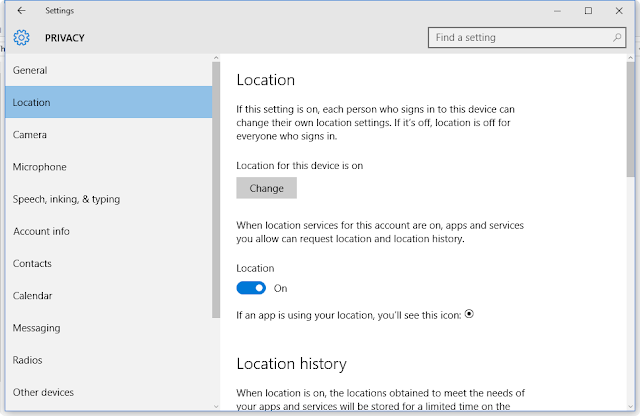Open Calendar privacy settings

[x=33, y=296]
